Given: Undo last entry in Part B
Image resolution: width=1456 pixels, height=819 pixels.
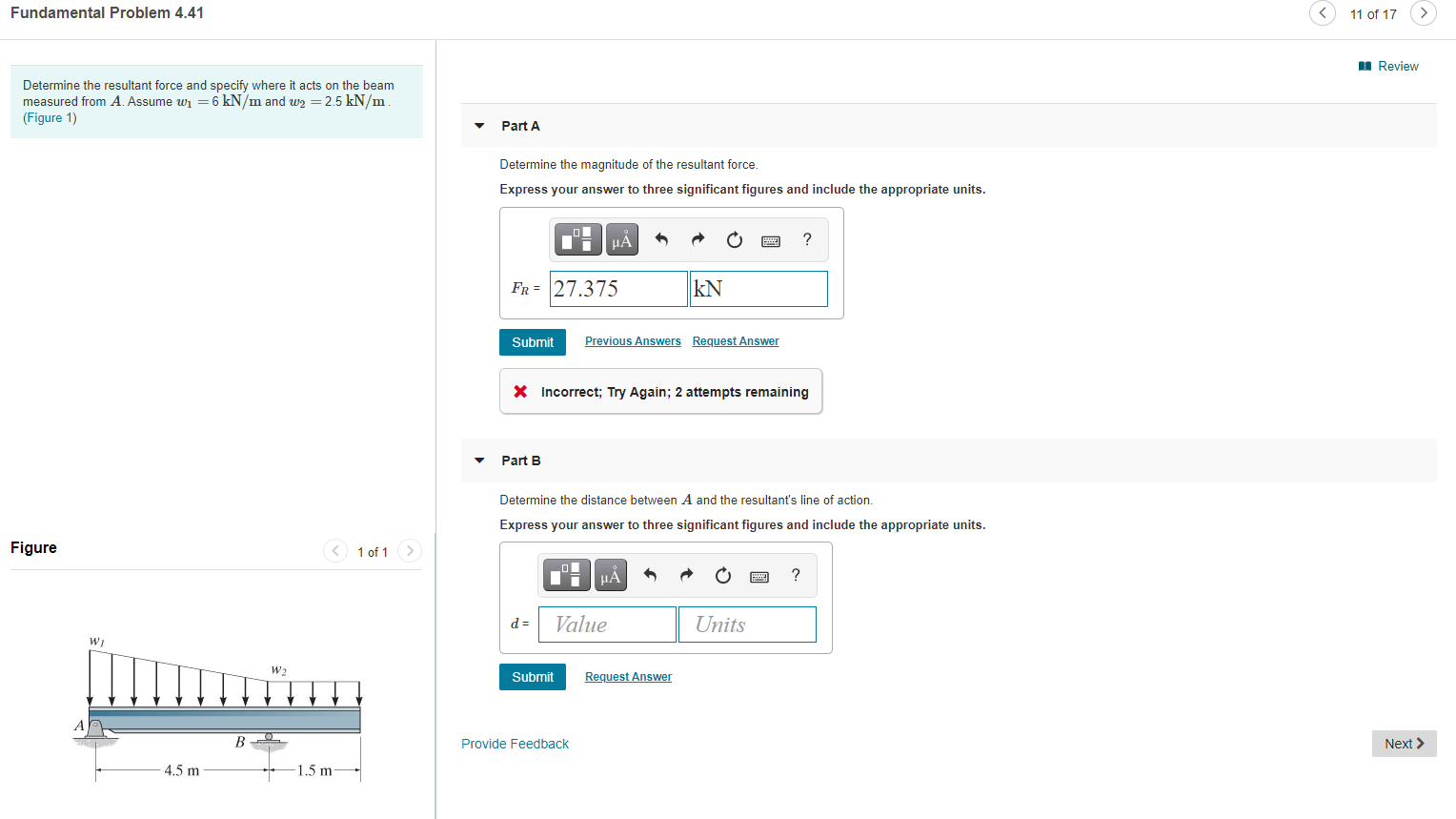Looking at the screenshot, I should [x=650, y=575].
